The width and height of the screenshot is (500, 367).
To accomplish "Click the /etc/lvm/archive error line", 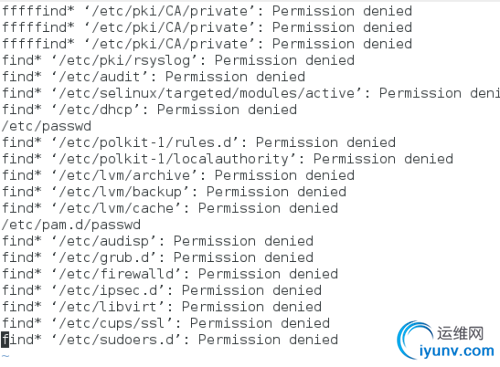I will (178, 175).
